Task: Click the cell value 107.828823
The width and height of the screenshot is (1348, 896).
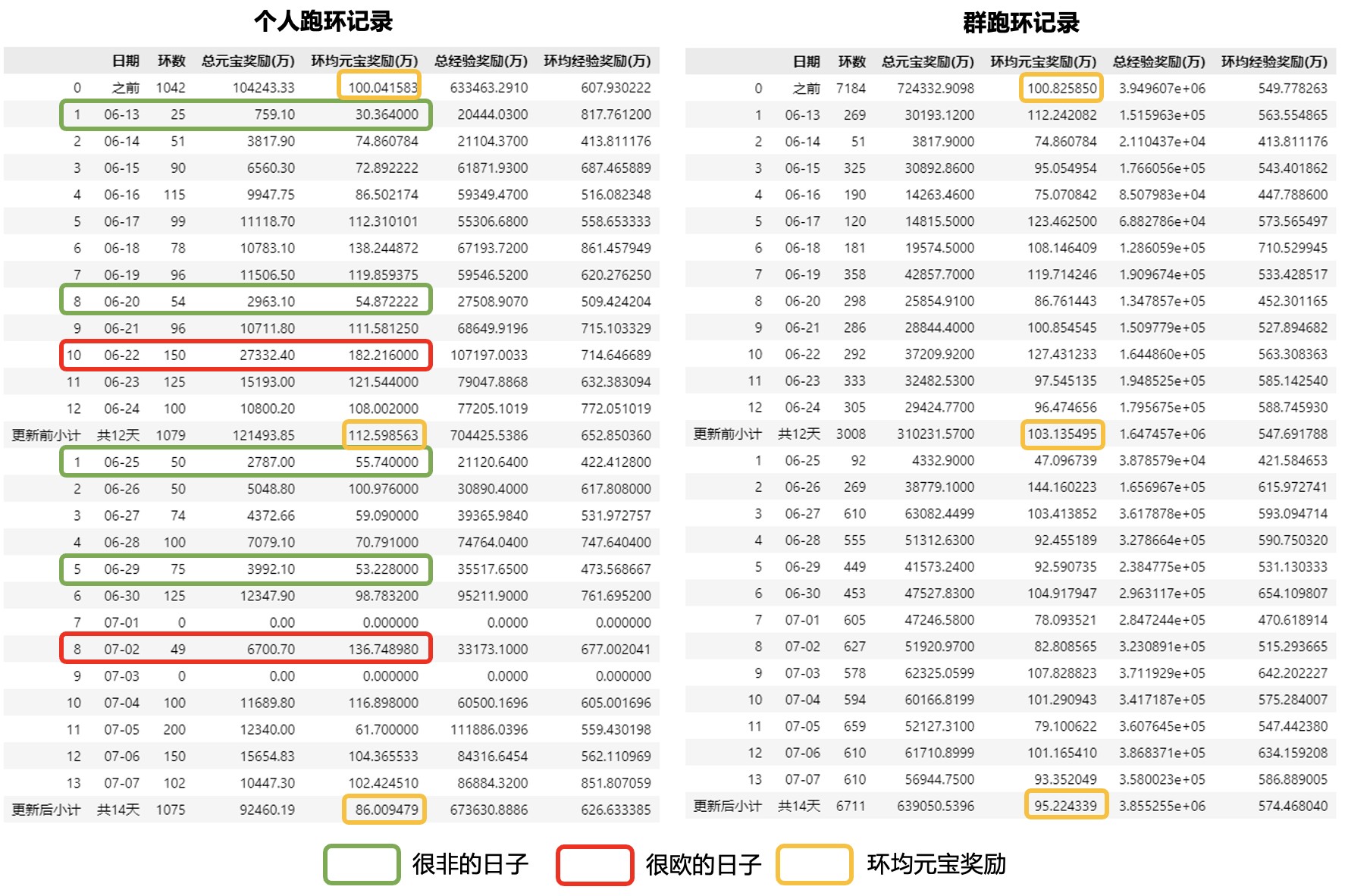Action: pos(1061,673)
